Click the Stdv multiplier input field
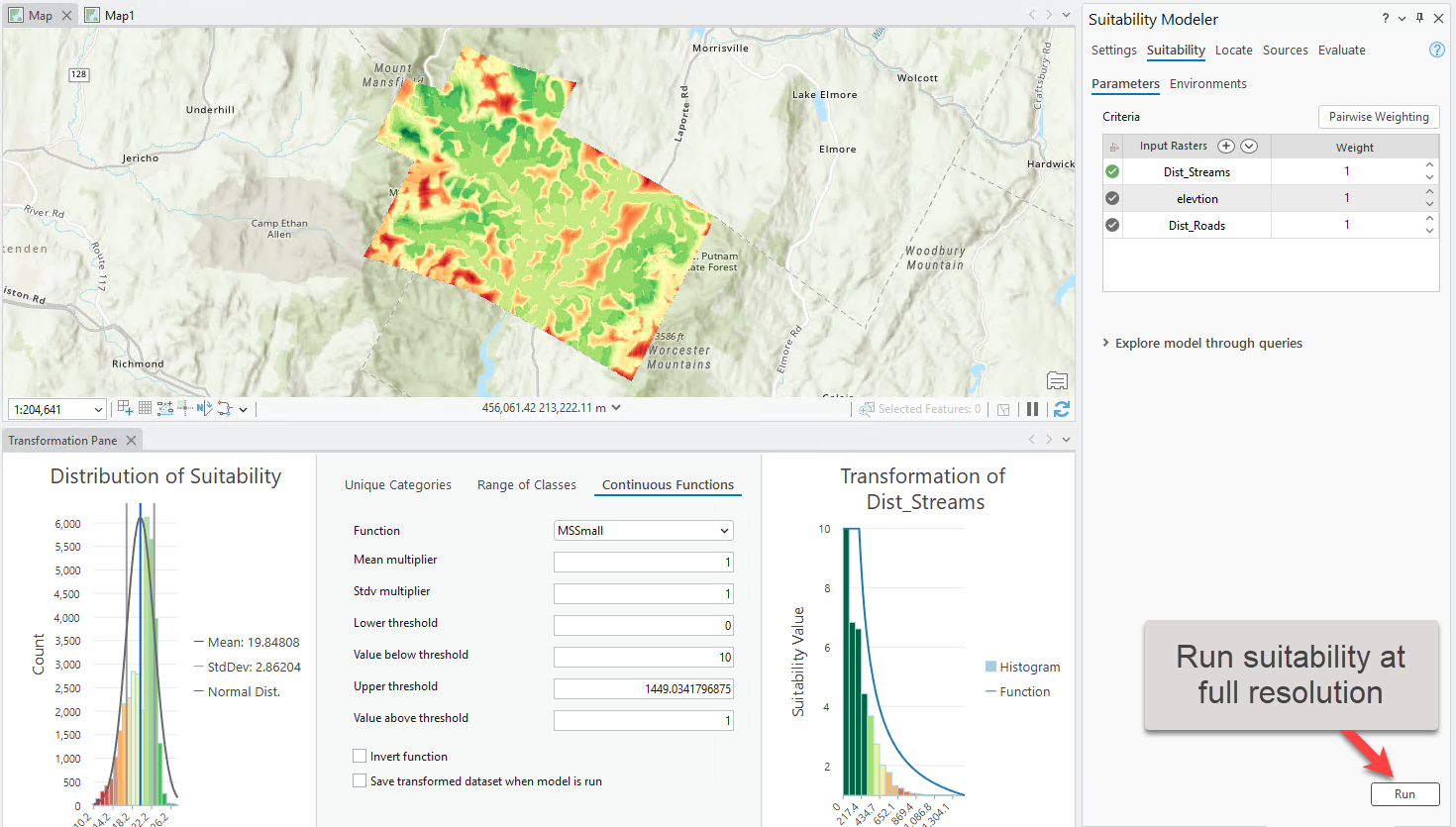The width and height of the screenshot is (1456, 827). (644, 594)
